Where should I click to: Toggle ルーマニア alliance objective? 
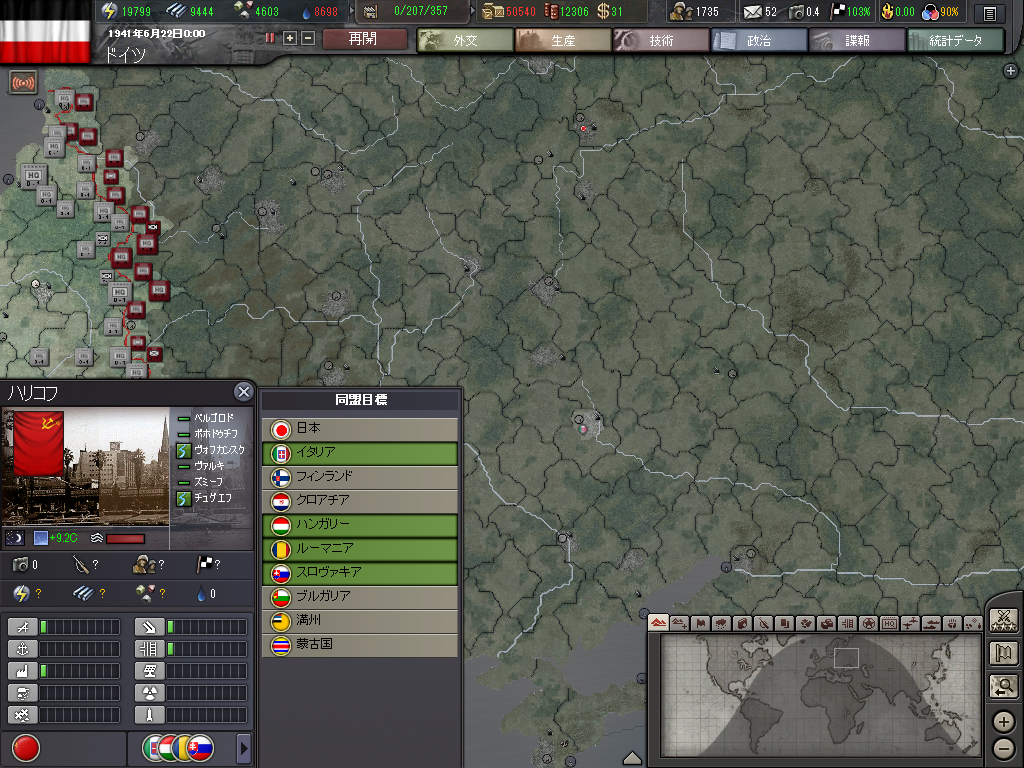coord(360,549)
